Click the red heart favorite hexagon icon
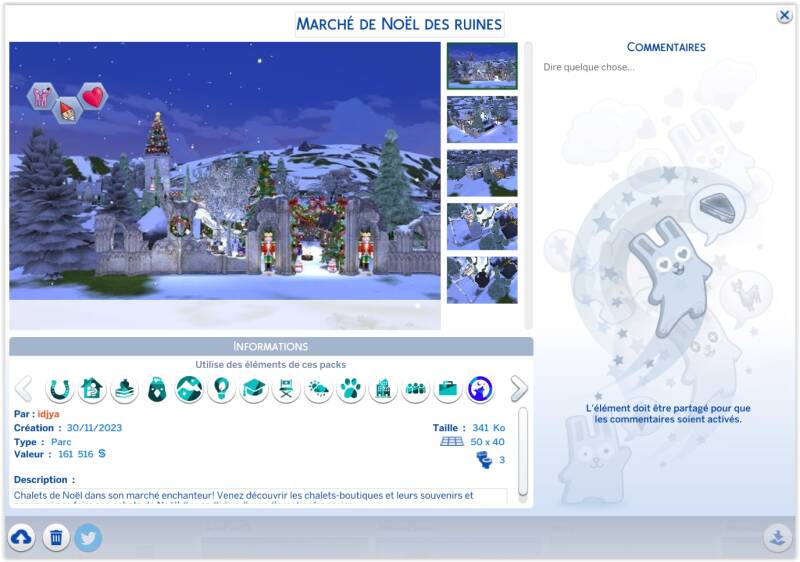The image size is (800, 562). (x=93, y=96)
